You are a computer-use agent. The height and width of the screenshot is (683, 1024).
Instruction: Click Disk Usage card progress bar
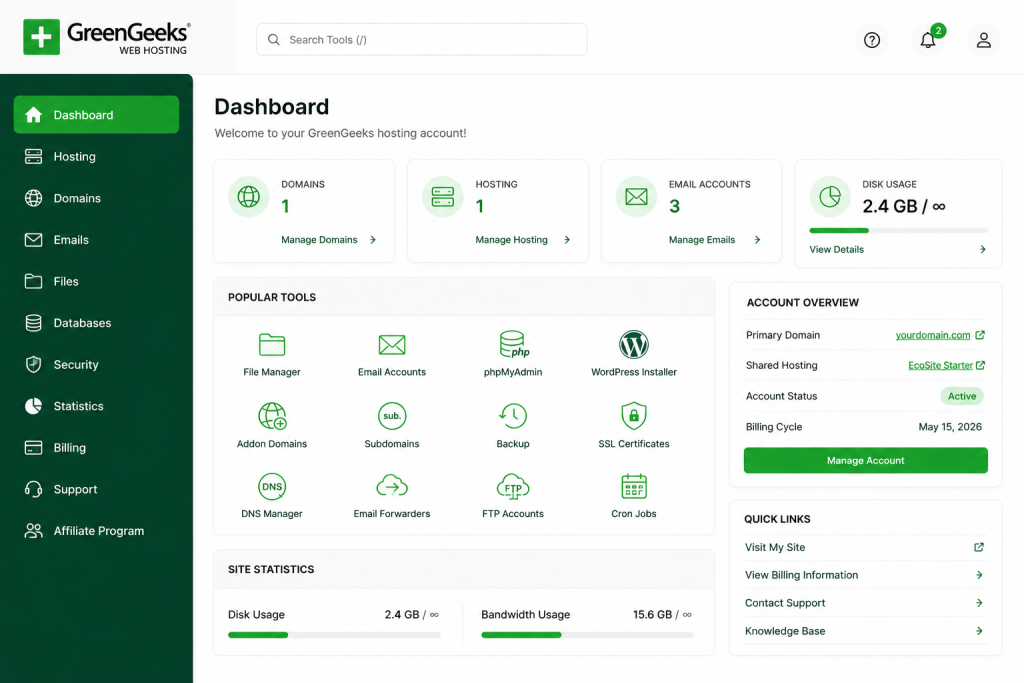(898, 230)
